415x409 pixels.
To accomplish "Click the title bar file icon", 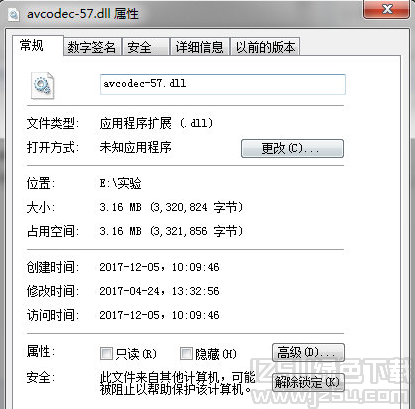I will coord(14,14).
